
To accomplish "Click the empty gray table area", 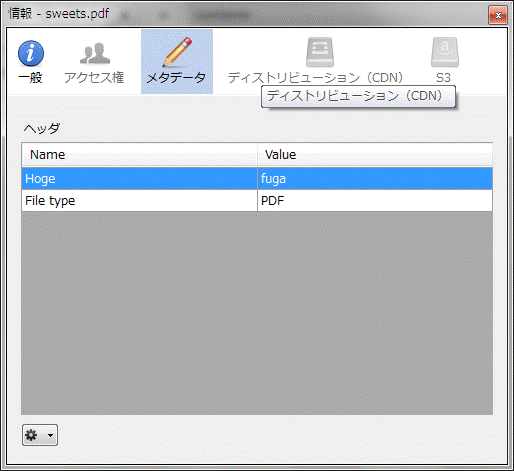I will pyautogui.click(x=257, y=313).
